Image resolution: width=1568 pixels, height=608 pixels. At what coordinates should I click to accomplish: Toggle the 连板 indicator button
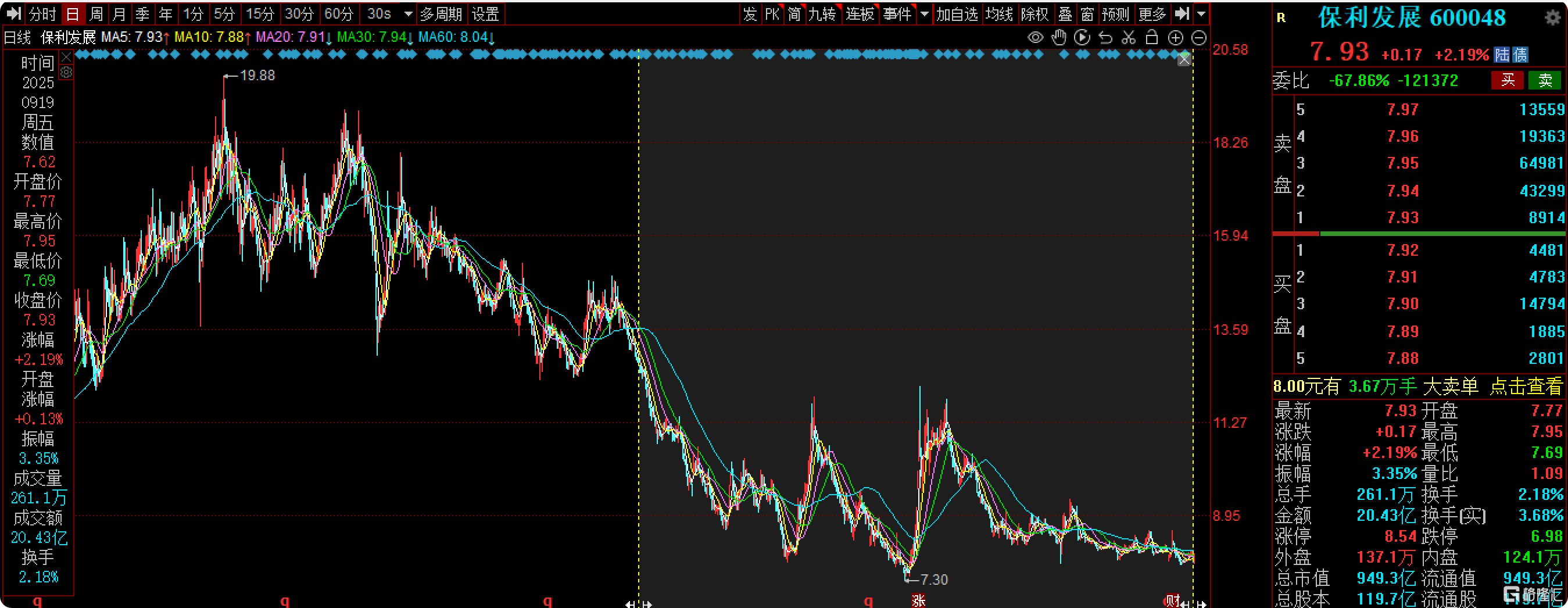click(x=860, y=14)
